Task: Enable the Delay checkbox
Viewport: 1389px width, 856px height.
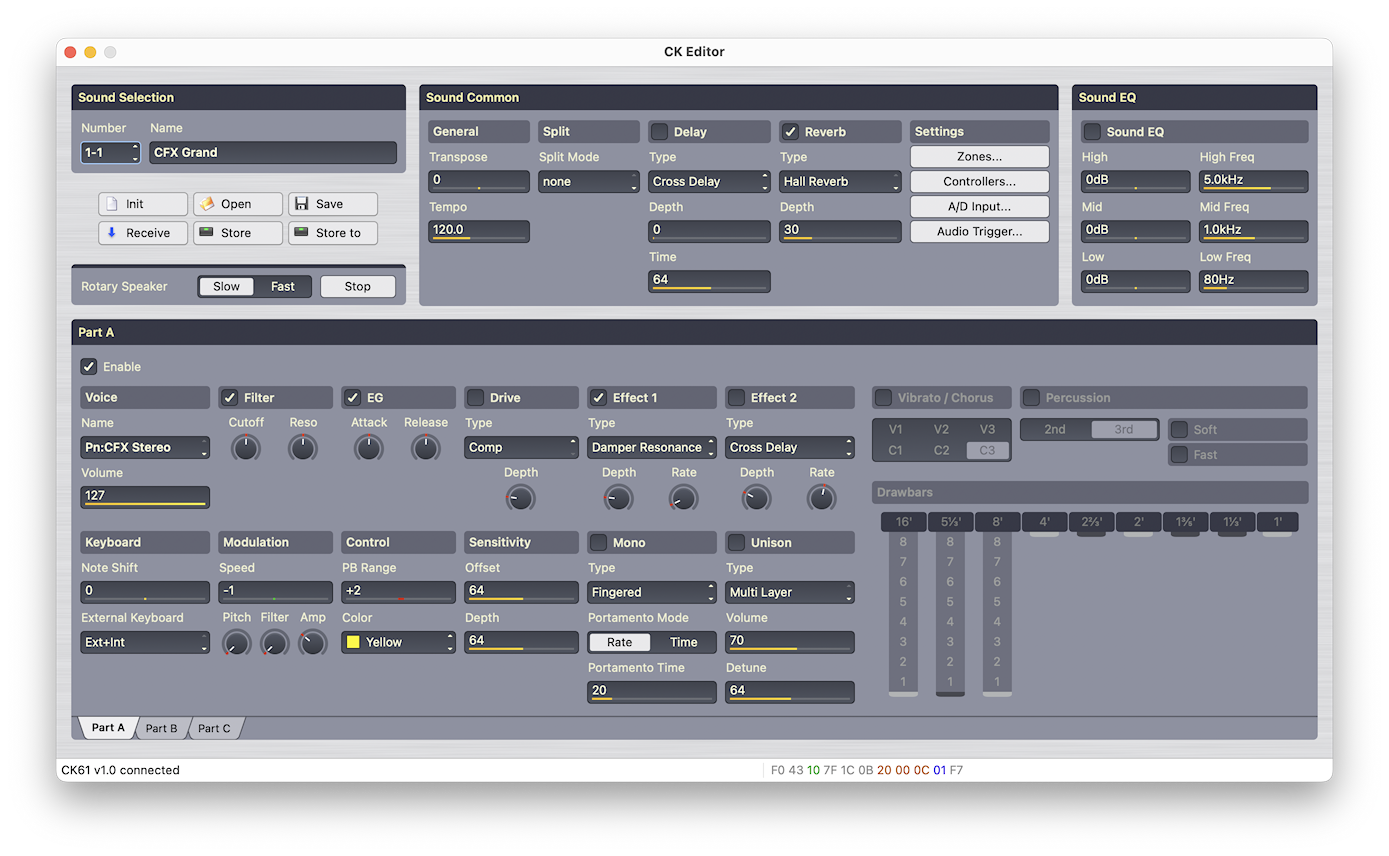Action: click(x=660, y=132)
